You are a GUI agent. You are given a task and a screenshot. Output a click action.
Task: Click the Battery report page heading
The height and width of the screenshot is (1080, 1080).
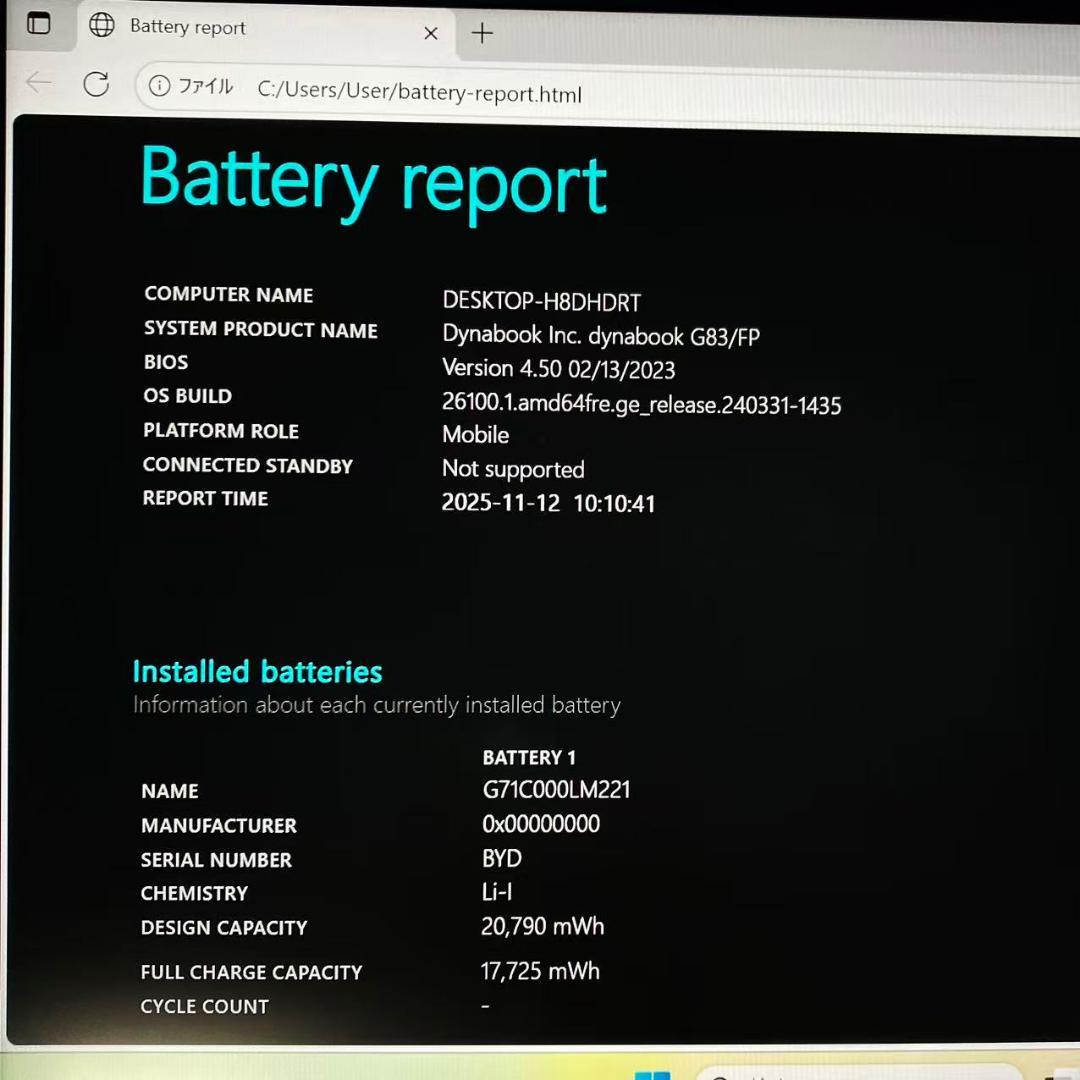(373, 181)
